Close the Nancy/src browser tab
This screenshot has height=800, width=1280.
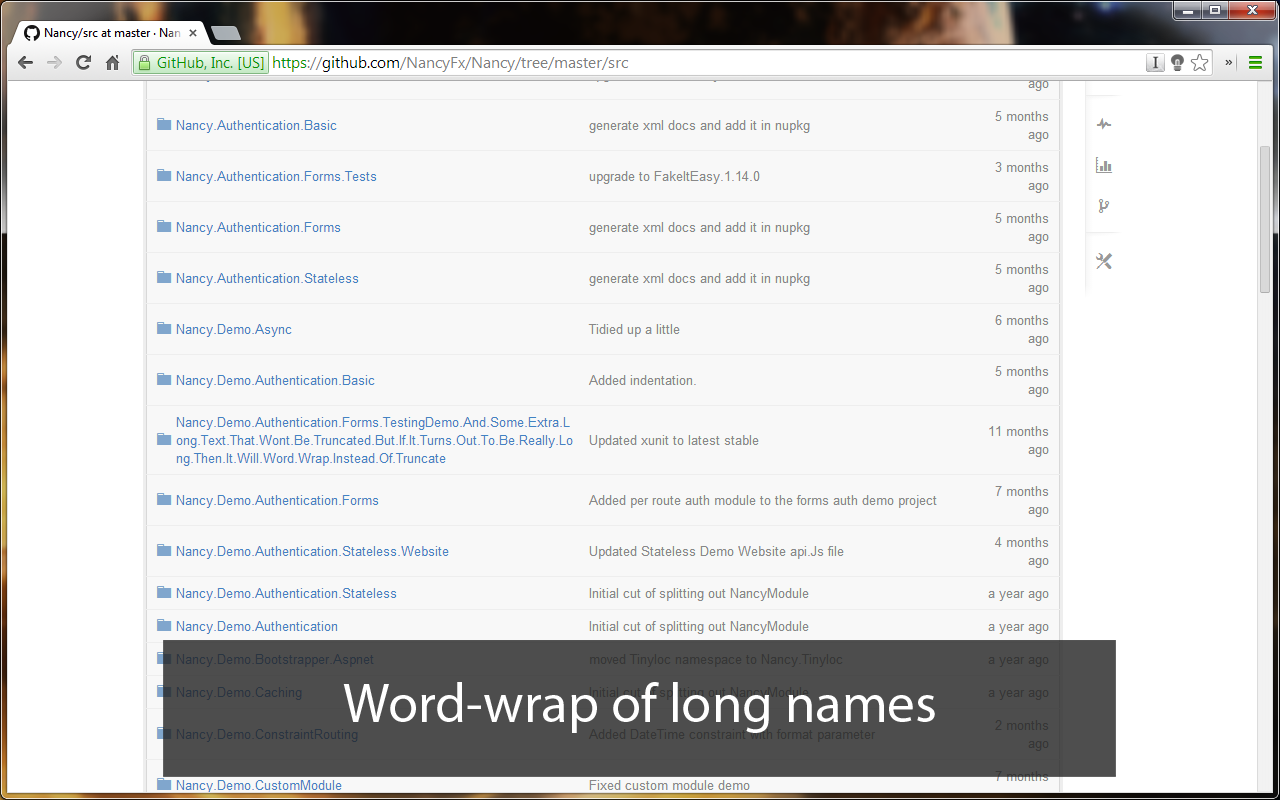pyautogui.click(x=193, y=33)
